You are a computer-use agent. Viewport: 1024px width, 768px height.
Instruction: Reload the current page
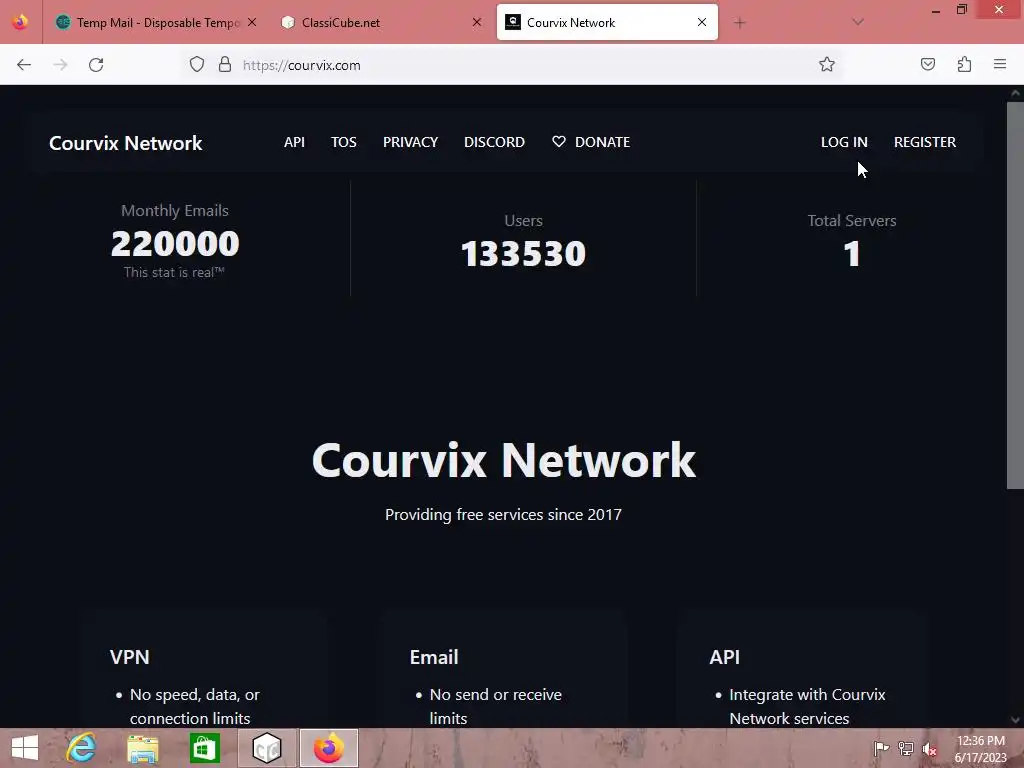pyautogui.click(x=96, y=65)
